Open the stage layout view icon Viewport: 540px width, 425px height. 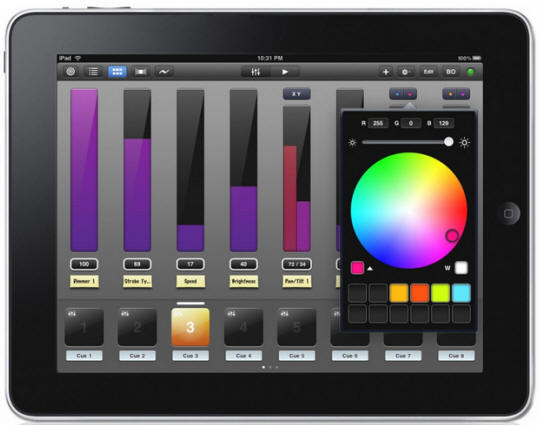[x=141, y=72]
